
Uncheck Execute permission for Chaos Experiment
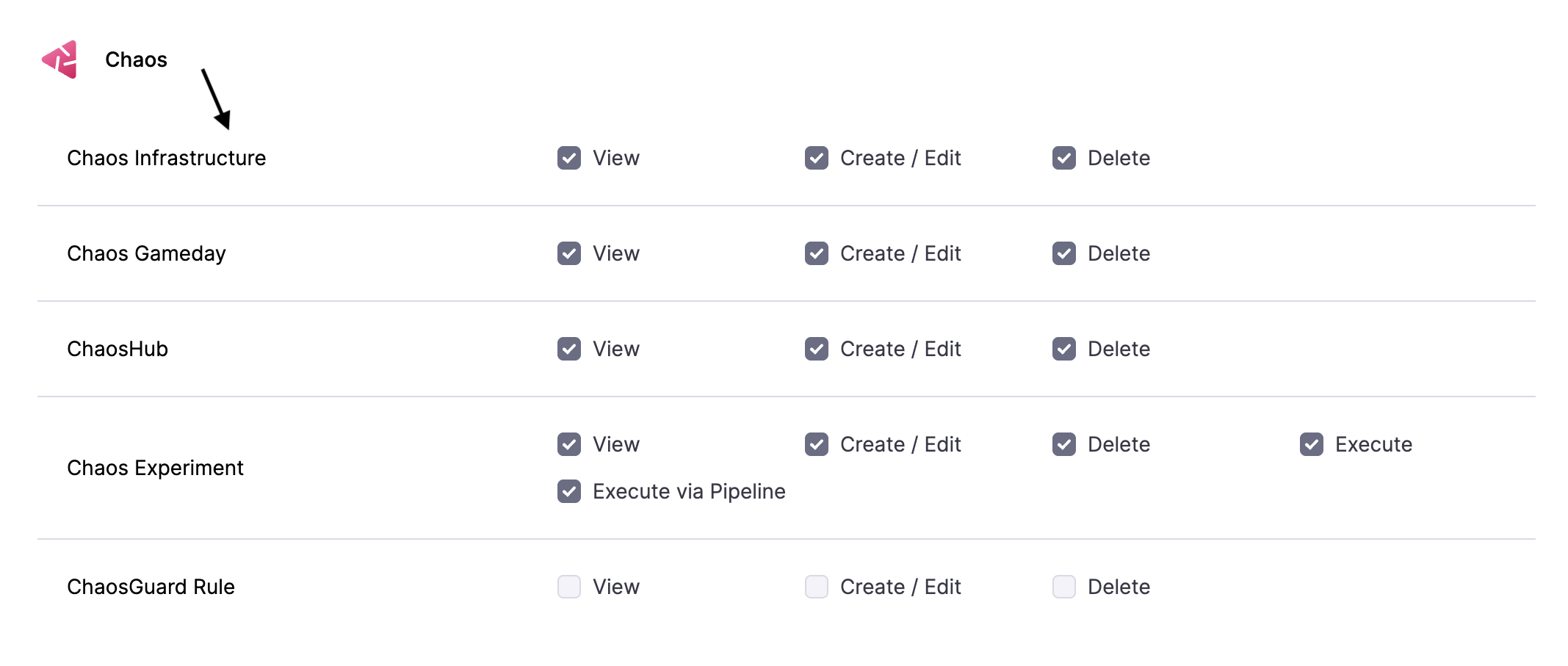[1312, 444]
